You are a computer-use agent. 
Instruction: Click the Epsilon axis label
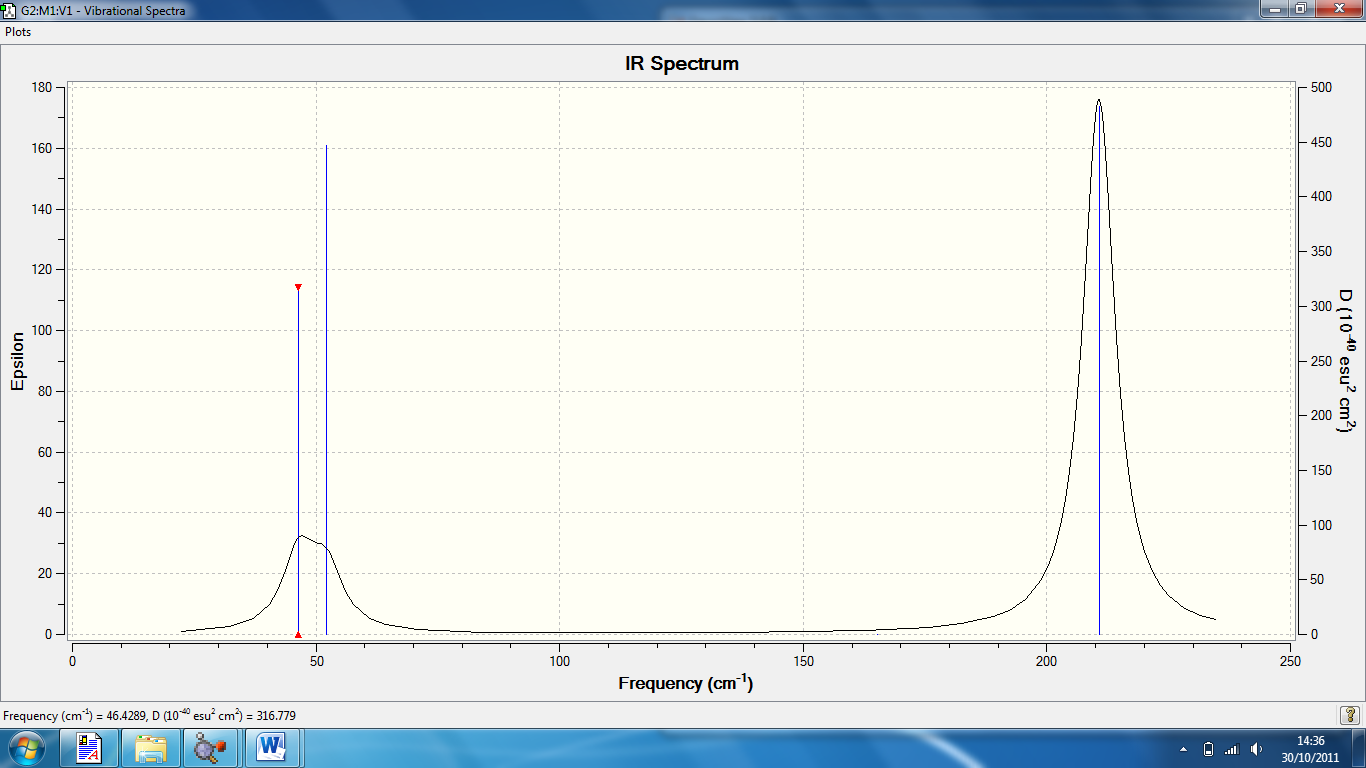pyautogui.click(x=18, y=361)
